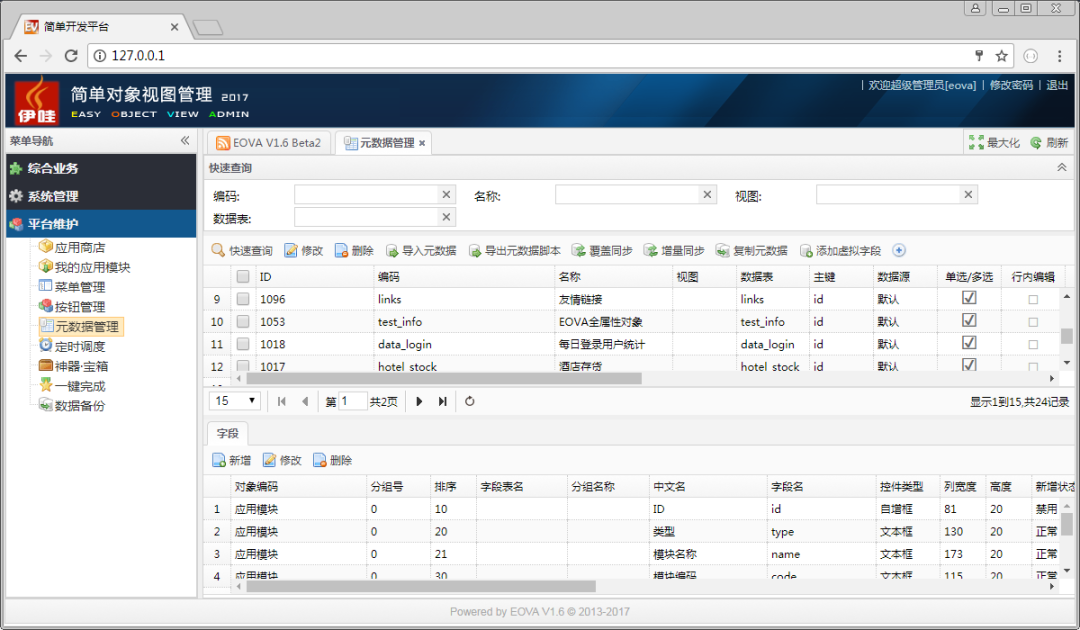The image size is (1080, 630).
Task: Click 复制元数据 copy toolbar button
Action: click(x=752, y=251)
